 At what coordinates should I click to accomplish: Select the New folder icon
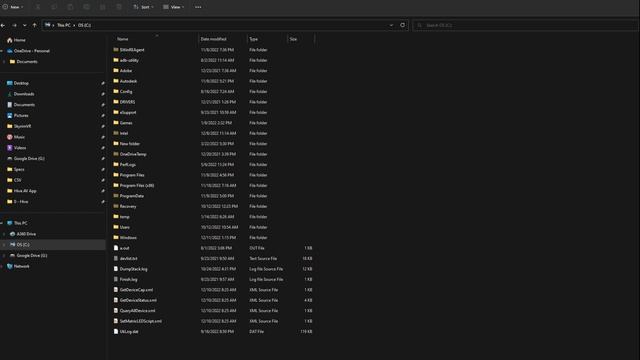pos(116,144)
